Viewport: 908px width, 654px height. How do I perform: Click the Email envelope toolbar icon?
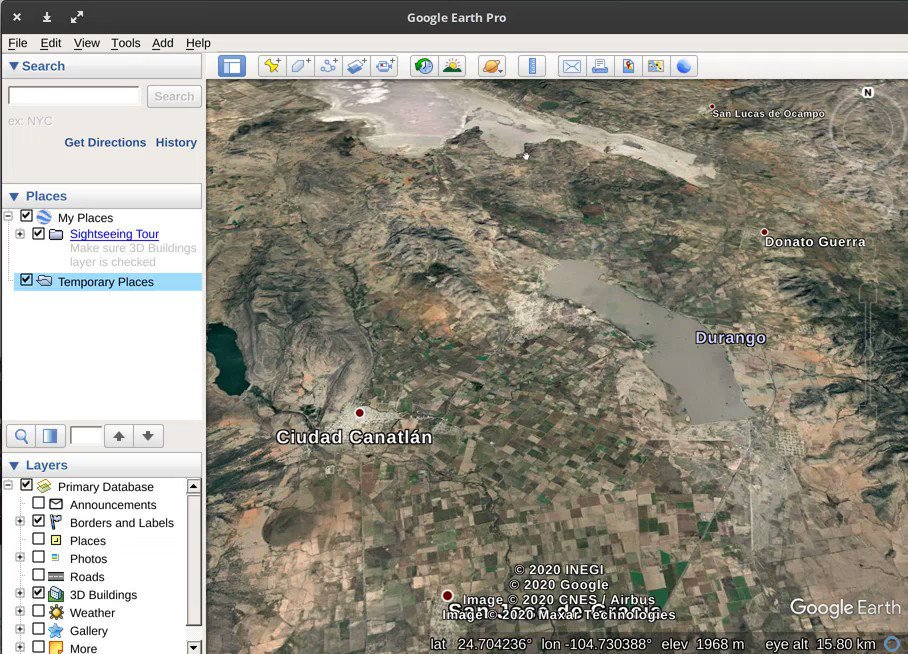pyautogui.click(x=571, y=66)
